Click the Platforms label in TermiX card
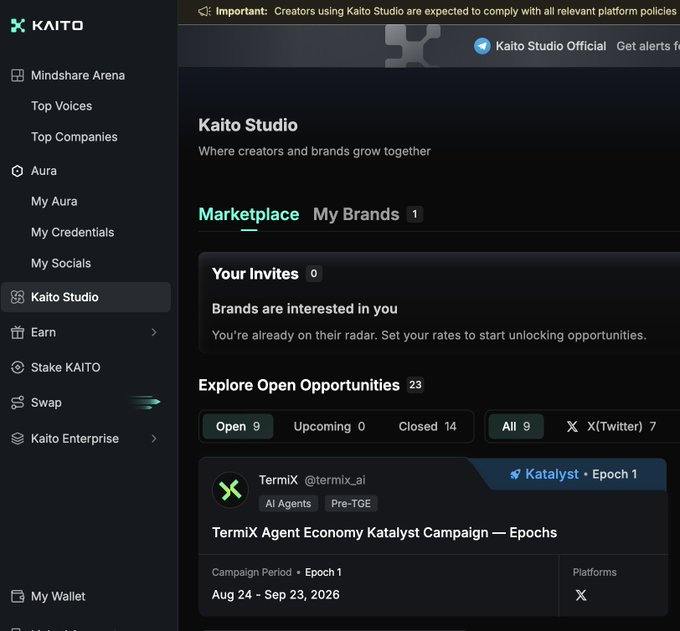 pyautogui.click(x=594, y=572)
